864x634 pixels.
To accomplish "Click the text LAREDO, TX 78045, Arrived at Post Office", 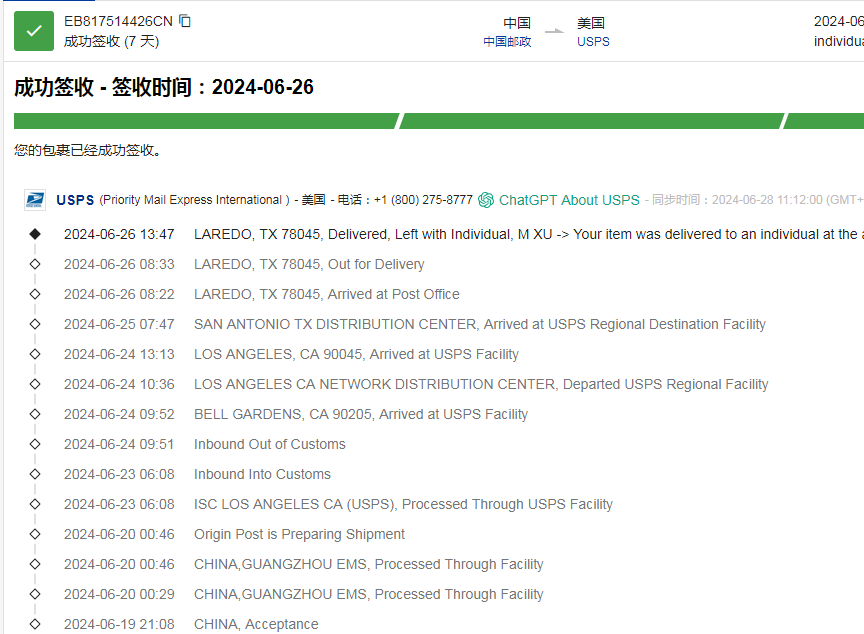I will pyautogui.click(x=327, y=295).
